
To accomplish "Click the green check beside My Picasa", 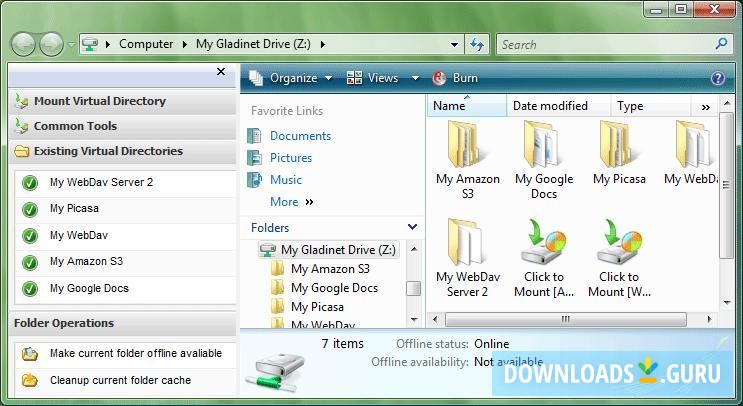I will (30, 209).
